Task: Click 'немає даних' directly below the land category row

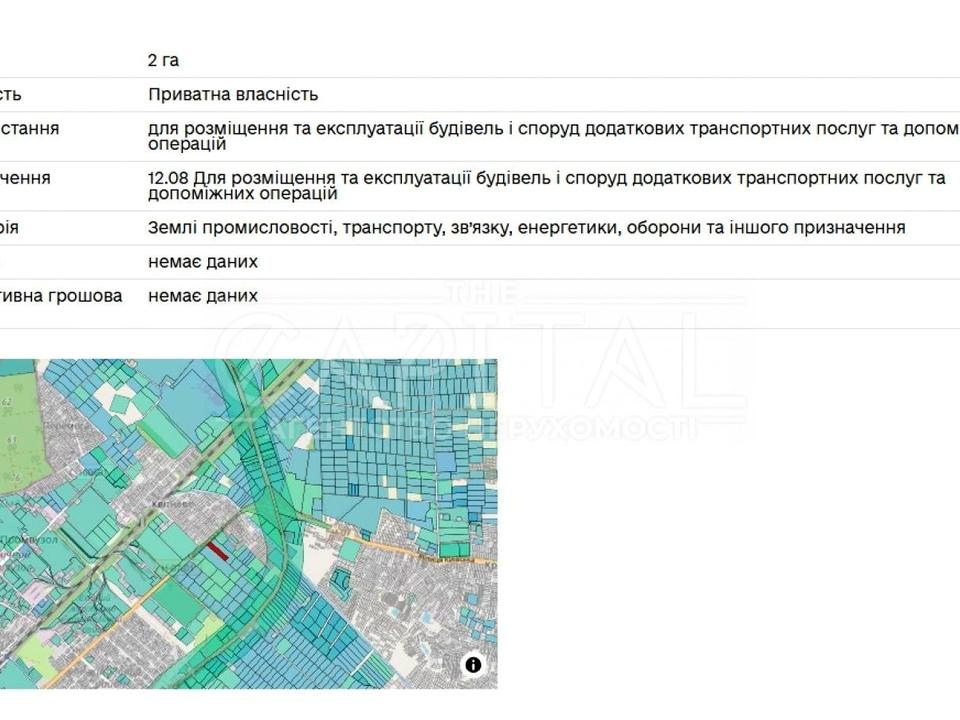Action: tap(203, 262)
